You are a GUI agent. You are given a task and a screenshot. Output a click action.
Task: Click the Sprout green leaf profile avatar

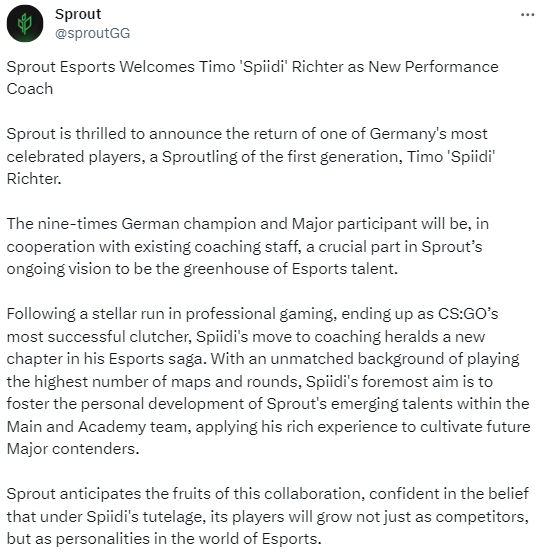pos(25,24)
